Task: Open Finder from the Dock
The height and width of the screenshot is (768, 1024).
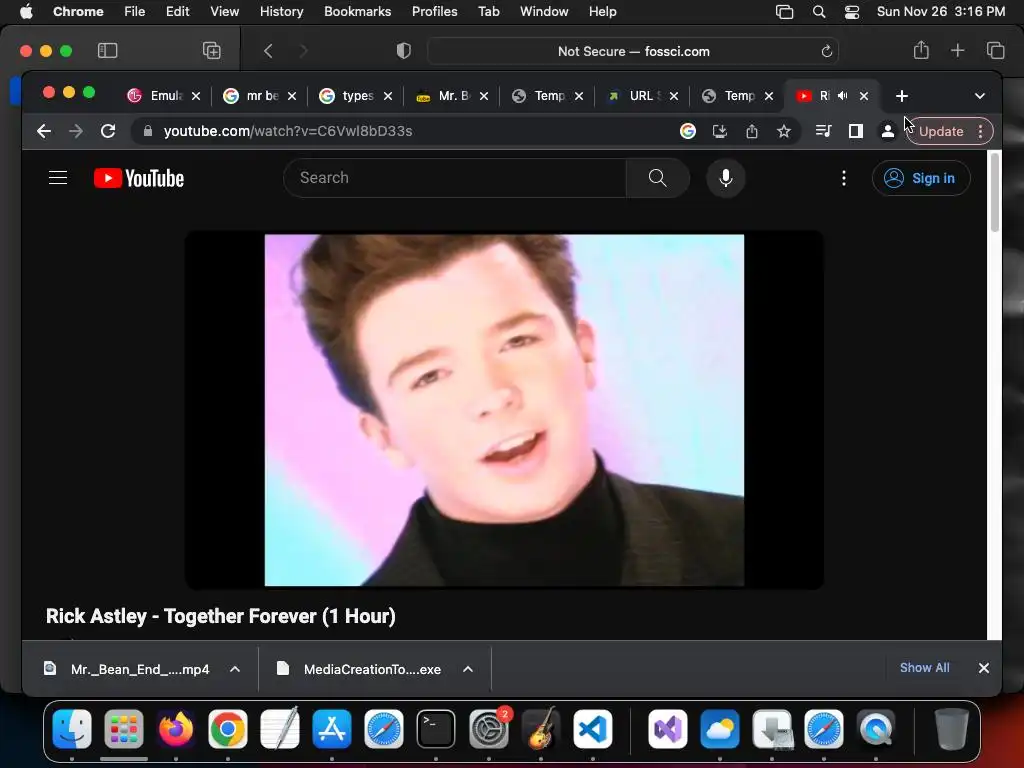Action: click(x=72, y=729)
